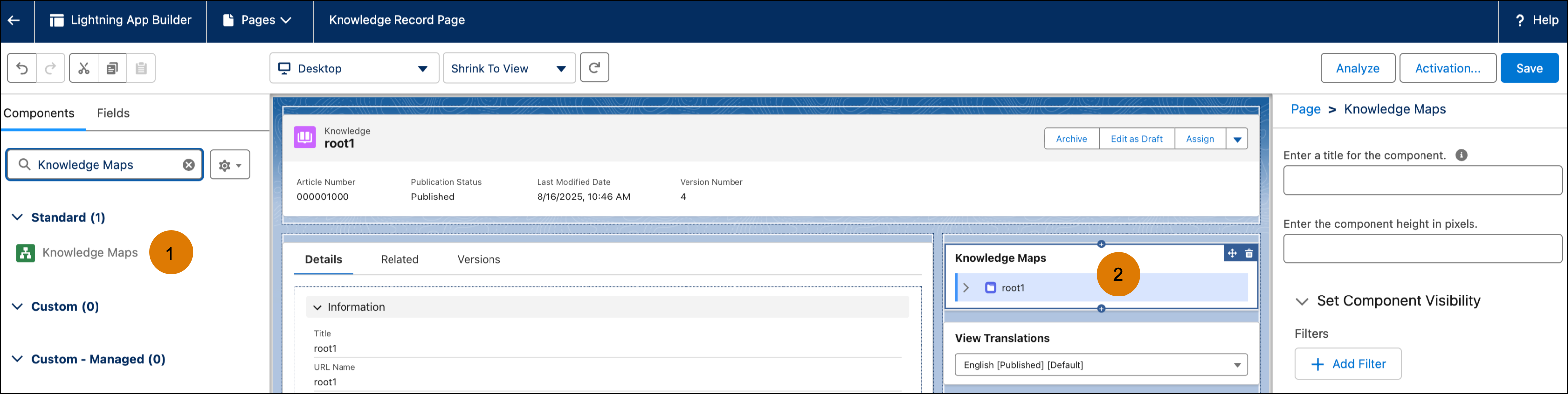Click the info icon beside title label

[1461, 155]
